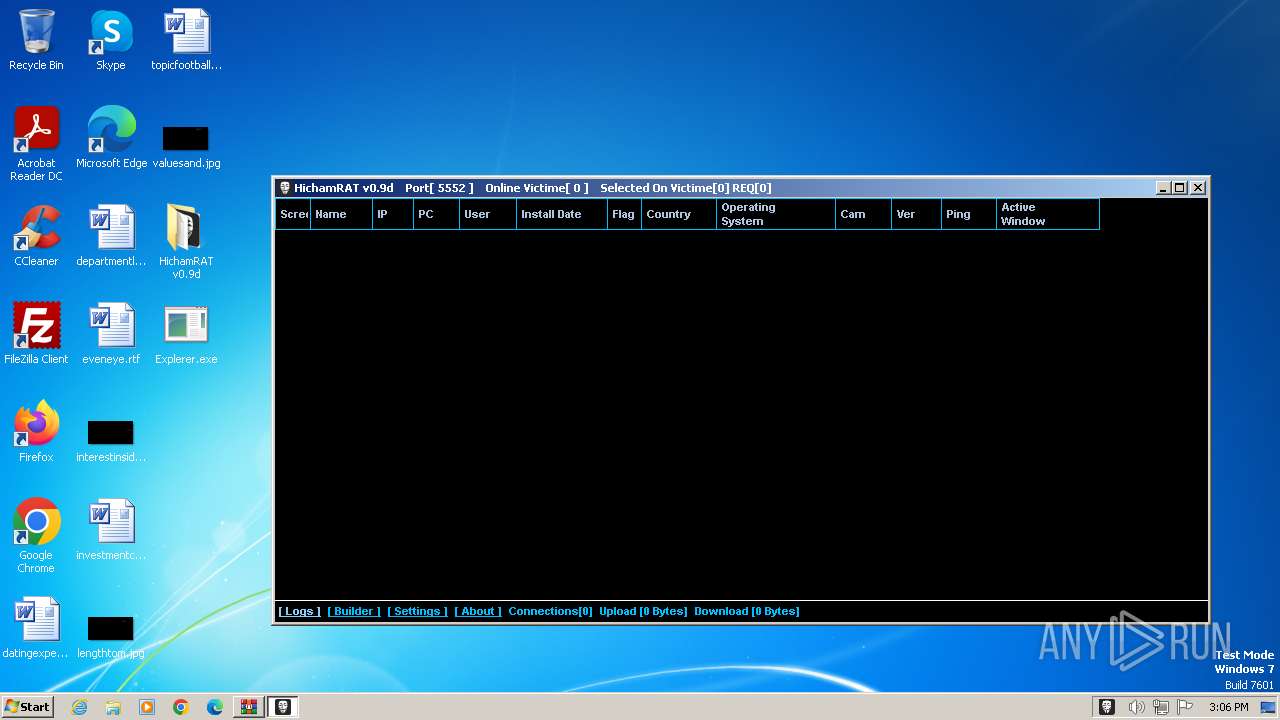Click the Country column header
The height and width of the screenshot is (720, 1280).
point(678,214)
